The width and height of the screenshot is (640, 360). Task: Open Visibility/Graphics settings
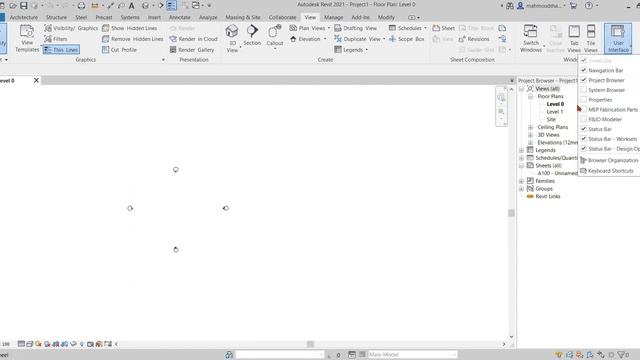[x=71, y=28]
